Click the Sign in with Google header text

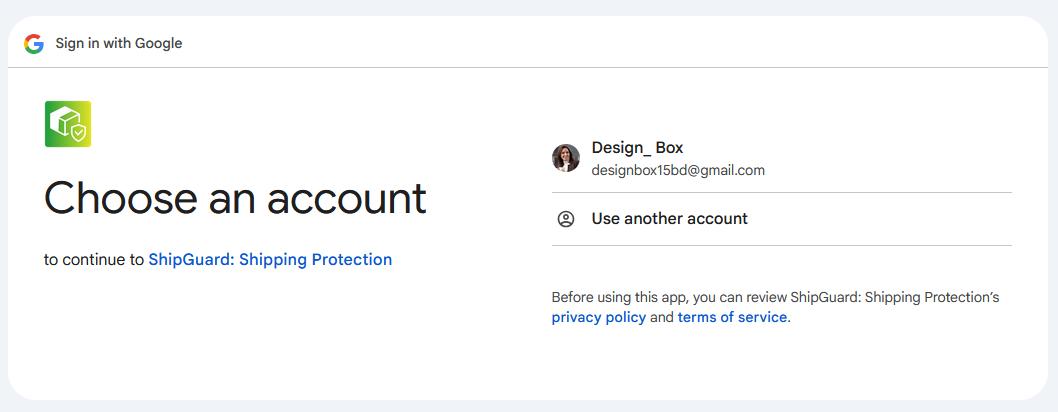point(119,44)
